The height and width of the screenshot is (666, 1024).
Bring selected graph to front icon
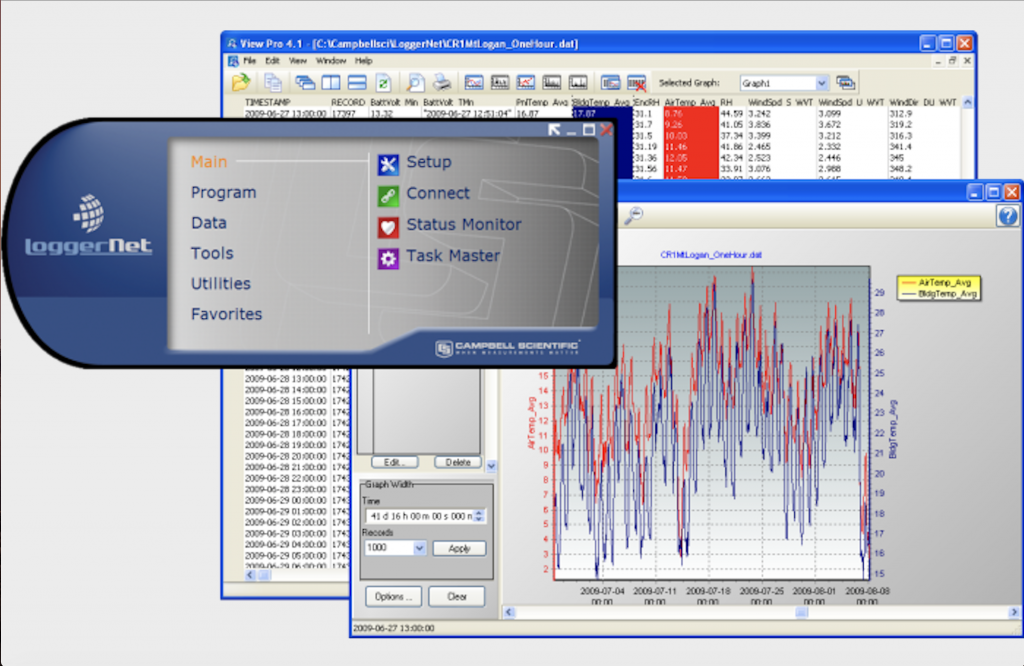pyautogui.click(x=846, y=83)
